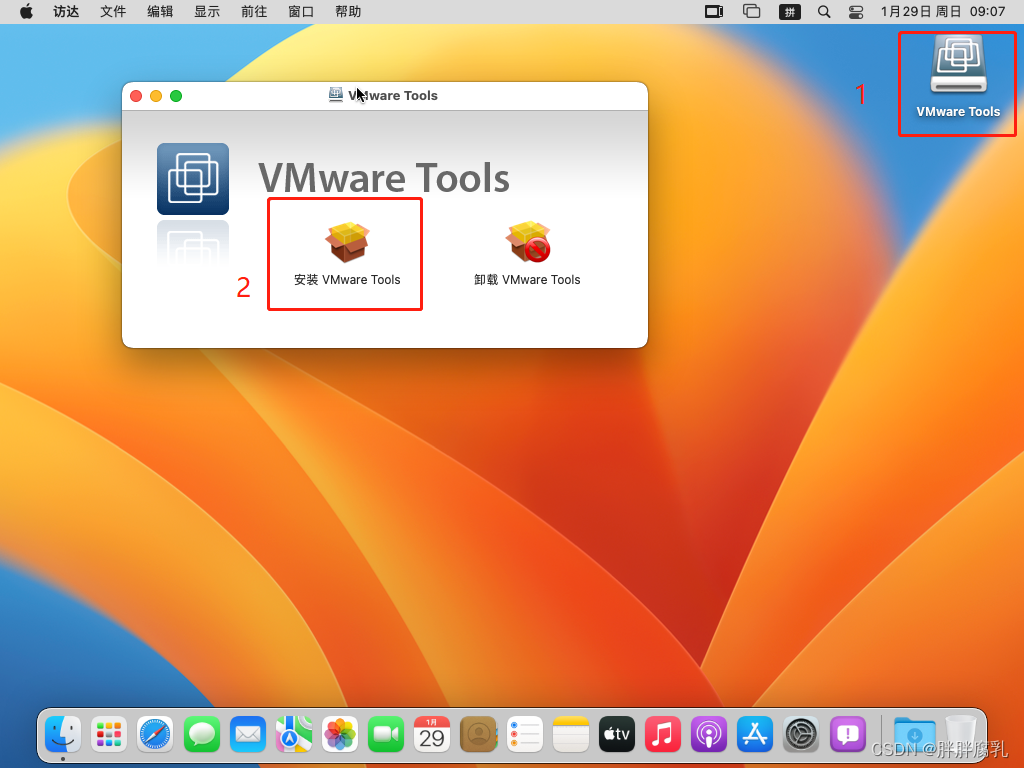The image size is (1024, 768).
Task: Open Contacts from the Dock
Action: click(x=479, y=735)
